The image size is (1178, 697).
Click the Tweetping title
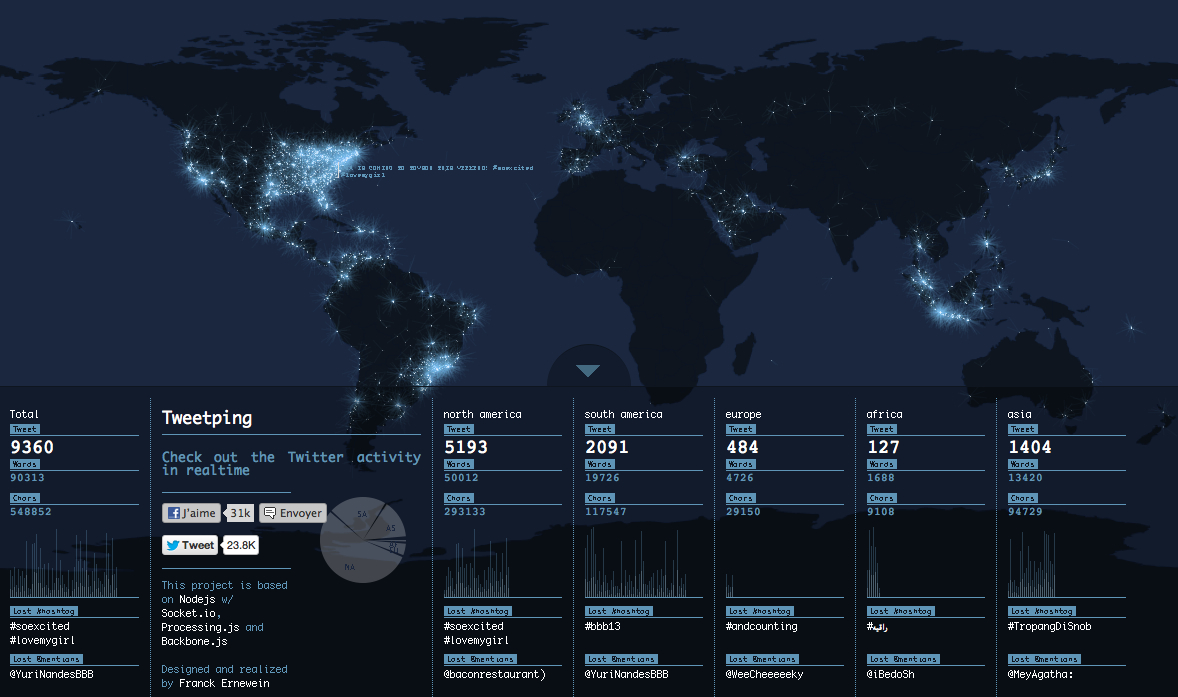[207, 418]
